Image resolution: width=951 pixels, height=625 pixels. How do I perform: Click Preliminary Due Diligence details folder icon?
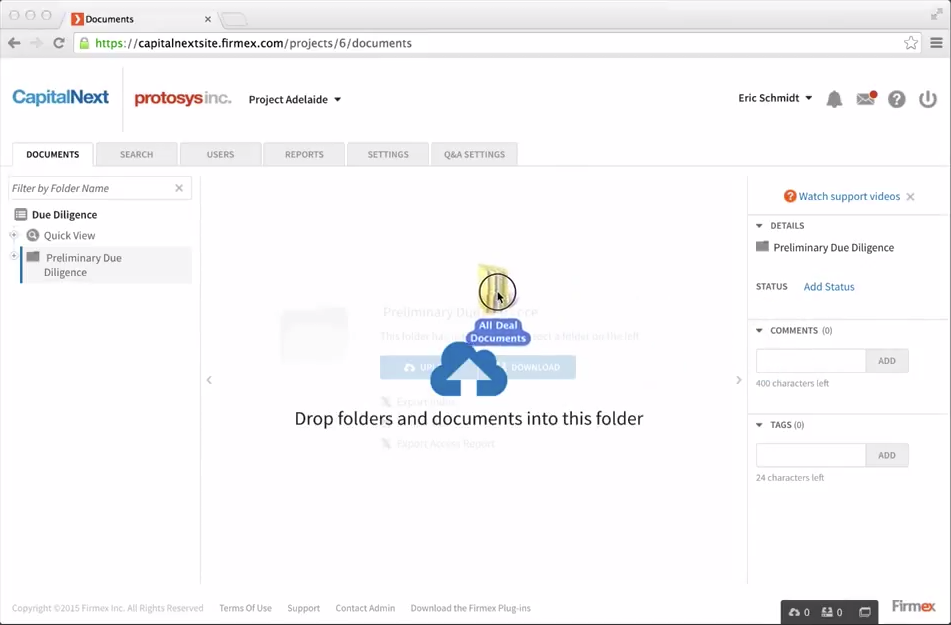[762, 246]
